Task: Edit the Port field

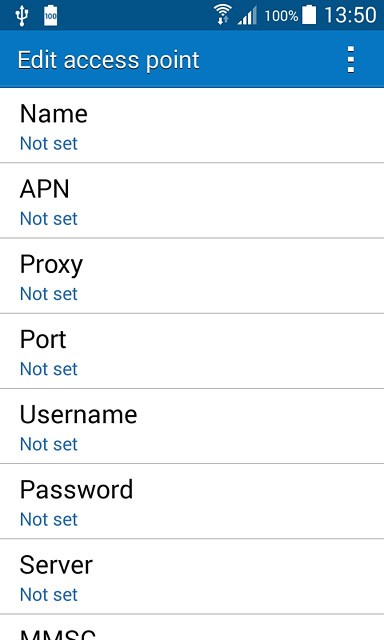Action: click(x=192, y=351)
